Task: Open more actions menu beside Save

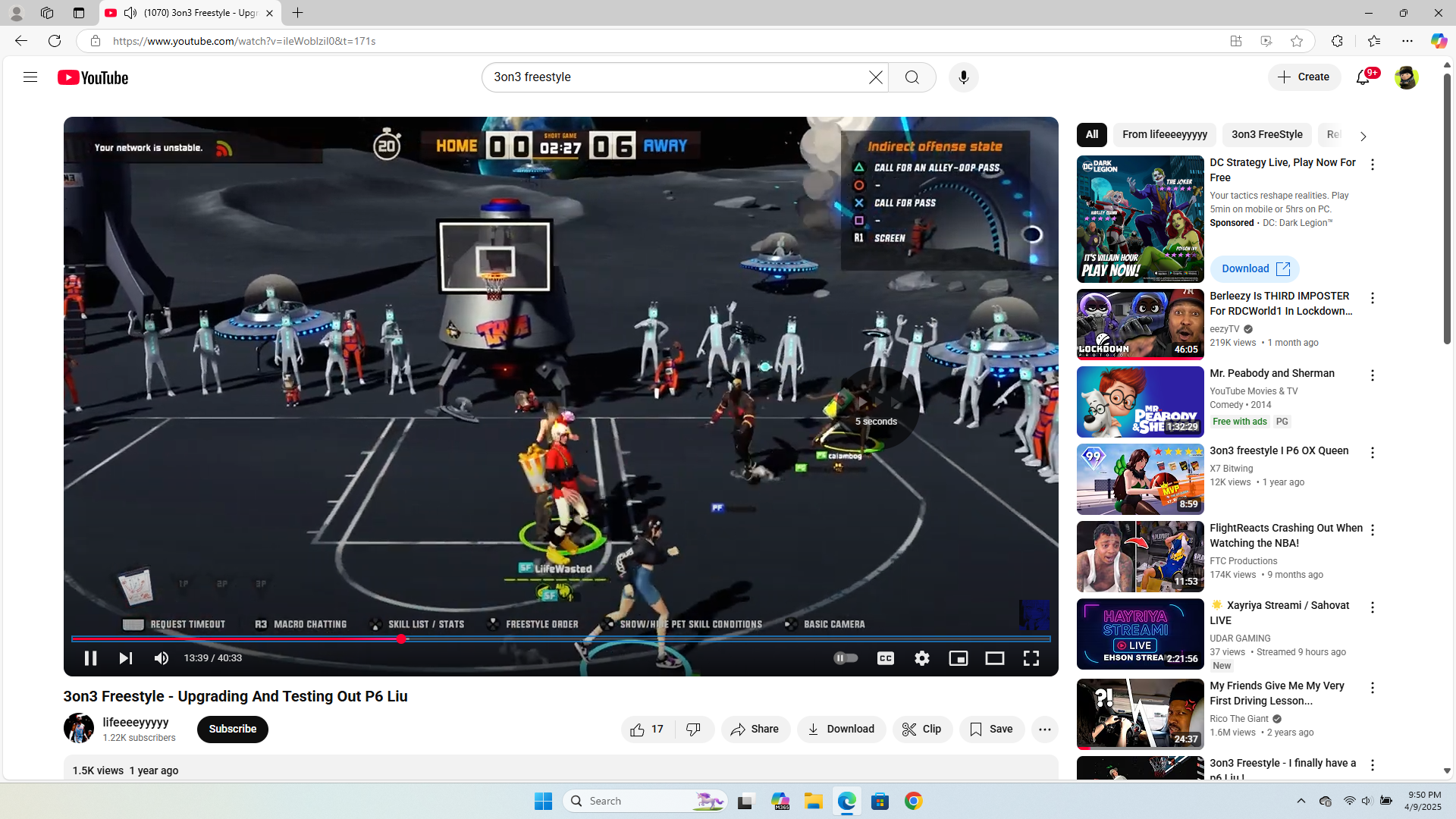Action: coord(1044,729)
